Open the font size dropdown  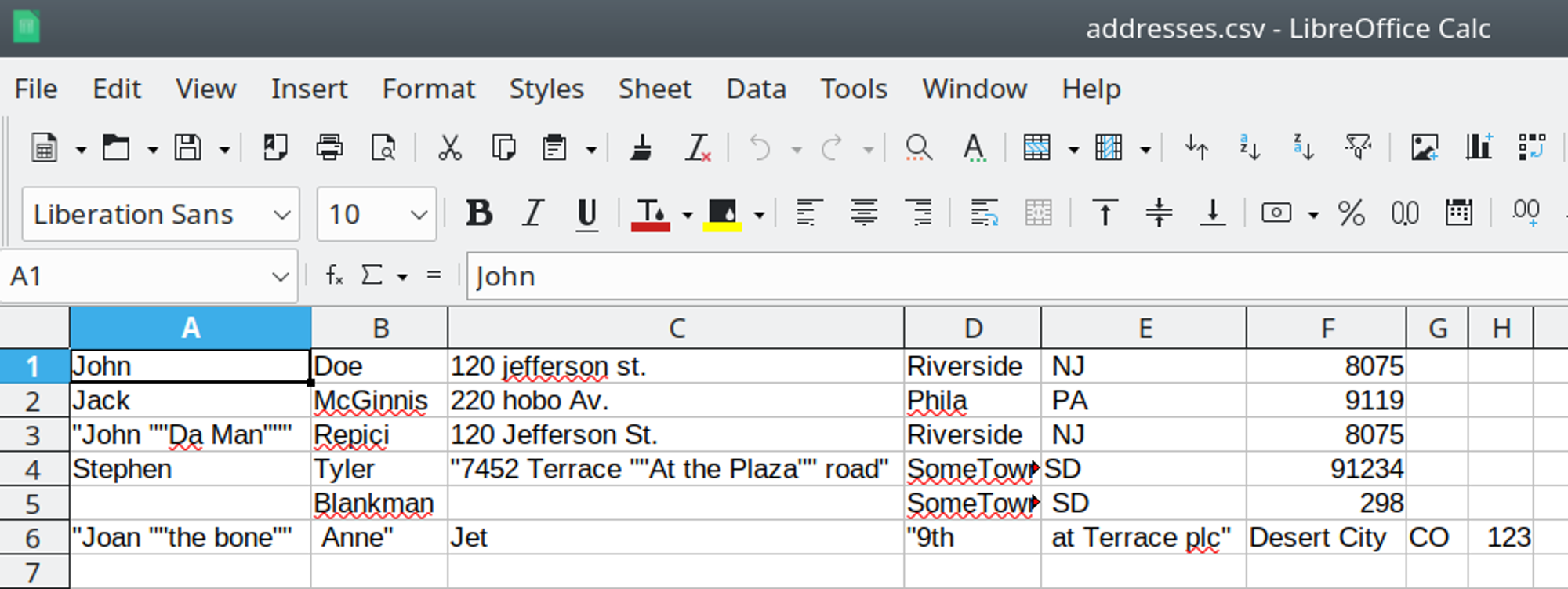pyautogui.click(x=419, y=214)
